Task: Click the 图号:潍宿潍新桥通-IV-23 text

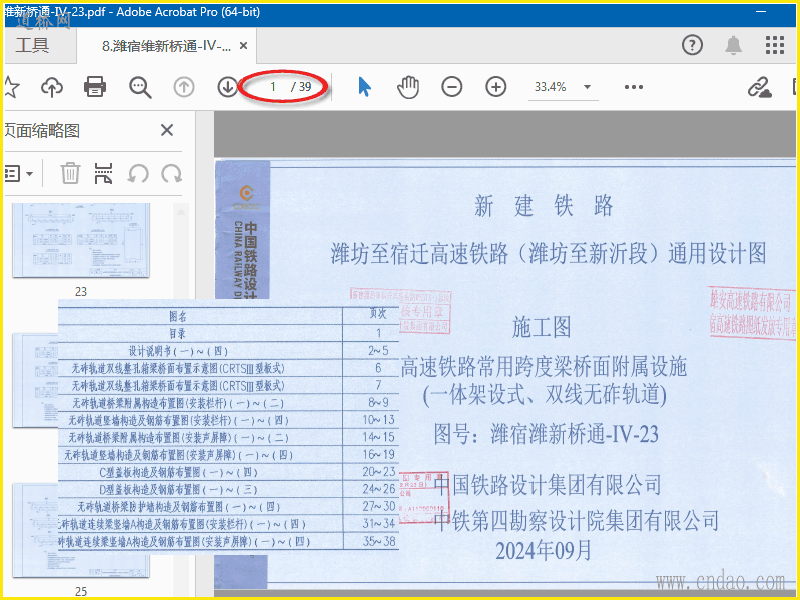Action: coord(546,434)
